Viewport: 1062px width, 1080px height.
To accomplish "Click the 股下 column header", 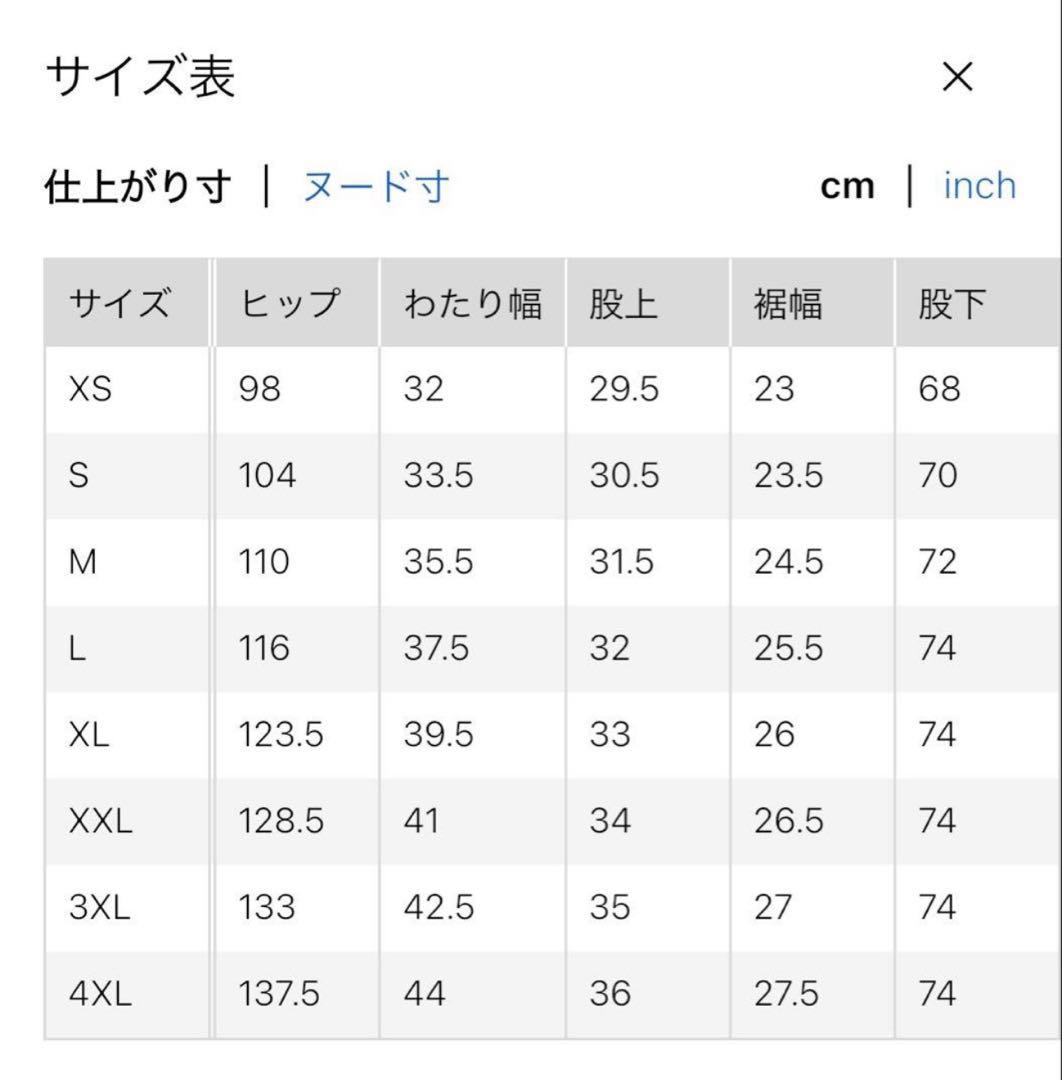I will (953, 303).
